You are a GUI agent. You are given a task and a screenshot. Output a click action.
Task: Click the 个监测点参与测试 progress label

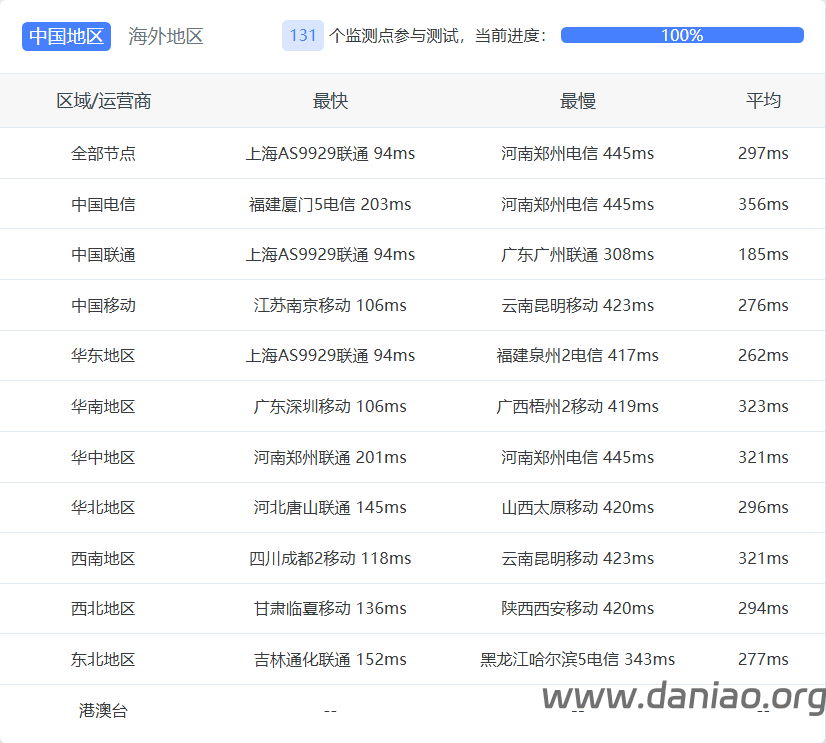coord(437,36)
